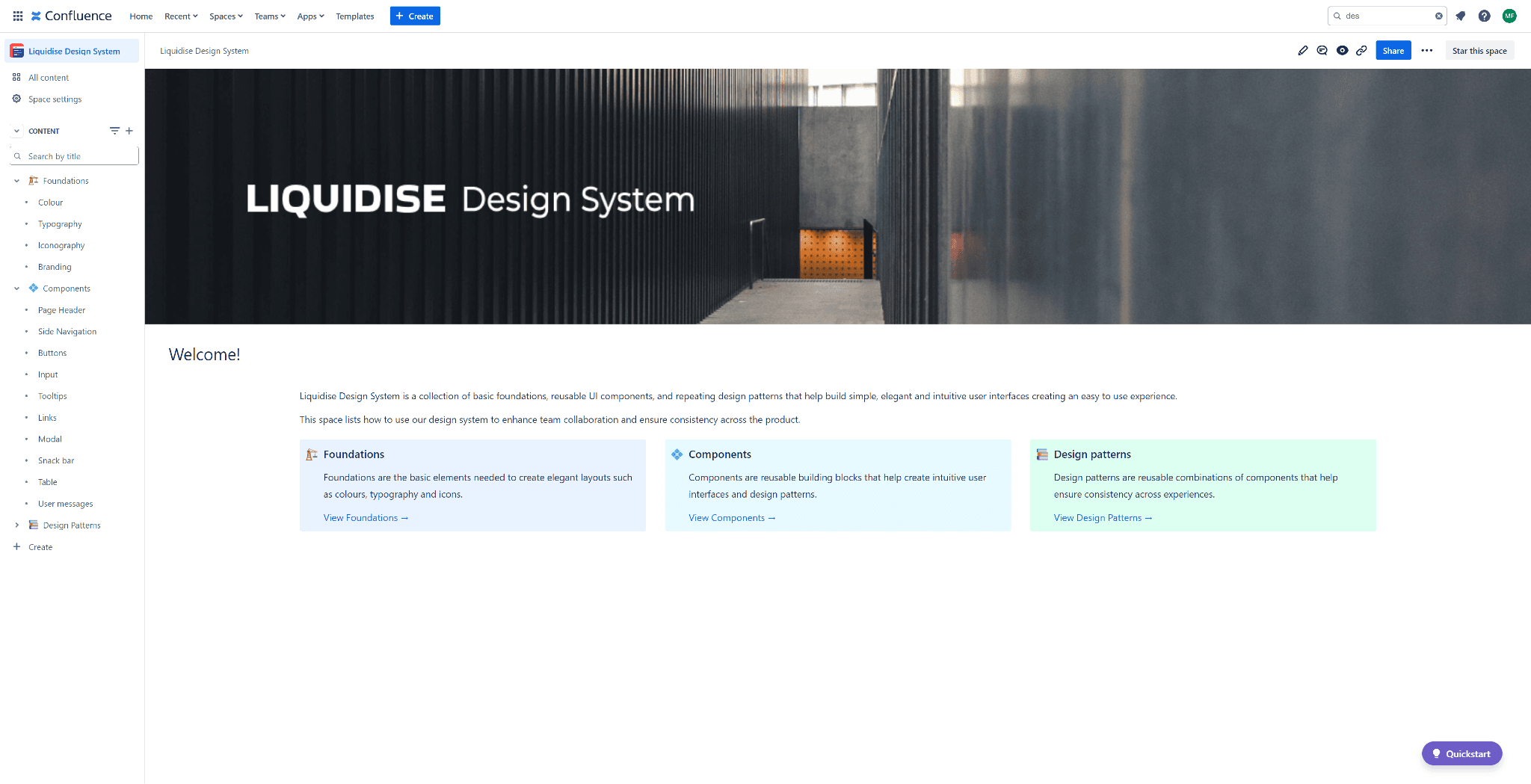The width and height of the screenshot is (1531, 784).
Task: Open the notifications icon in header
Action: (1461, 16)
